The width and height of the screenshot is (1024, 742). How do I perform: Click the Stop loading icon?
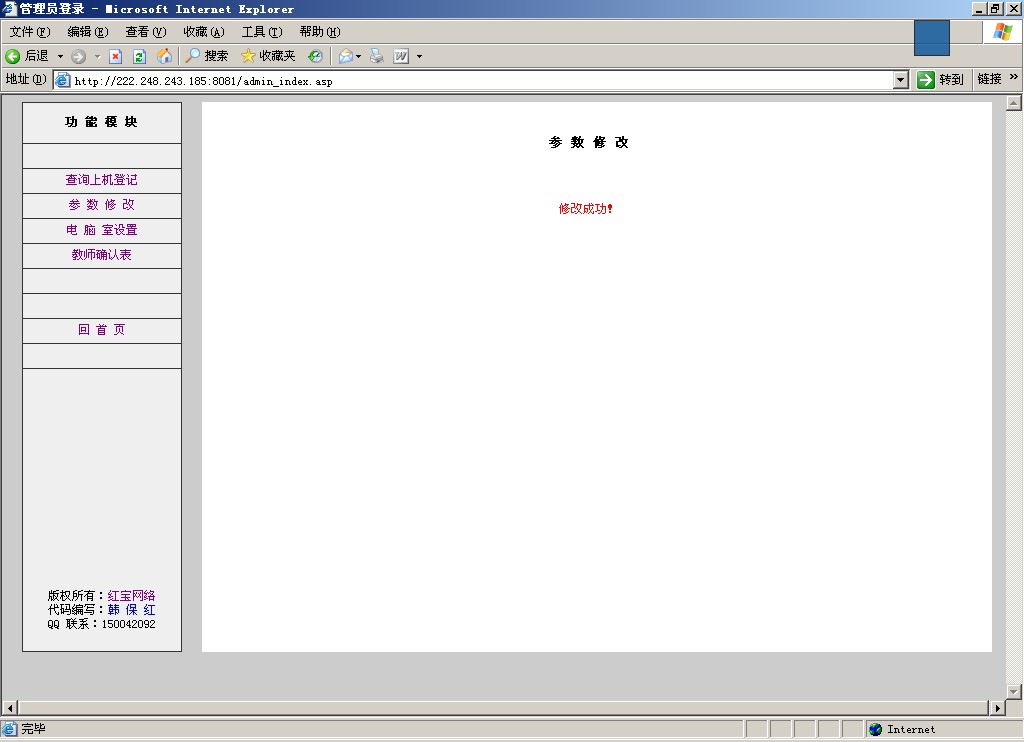coord(116,56)
